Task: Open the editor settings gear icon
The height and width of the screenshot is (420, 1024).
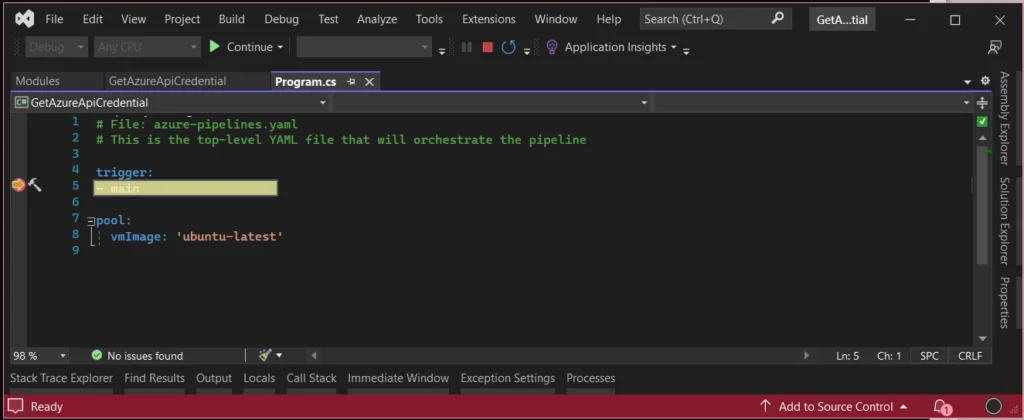Action: [985, 81]
